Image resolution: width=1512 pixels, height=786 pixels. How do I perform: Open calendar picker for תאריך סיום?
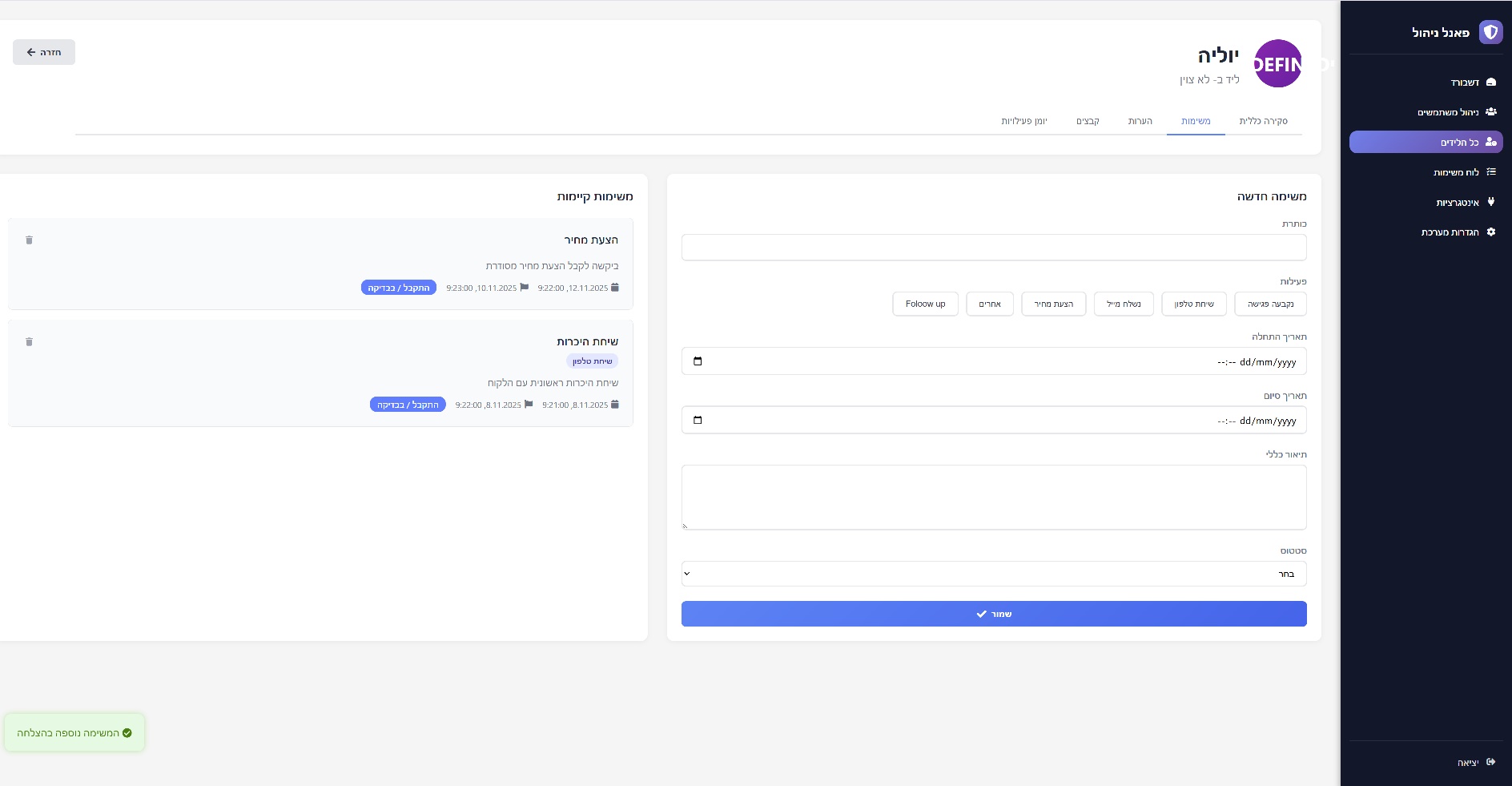click(x=698, y=420)
